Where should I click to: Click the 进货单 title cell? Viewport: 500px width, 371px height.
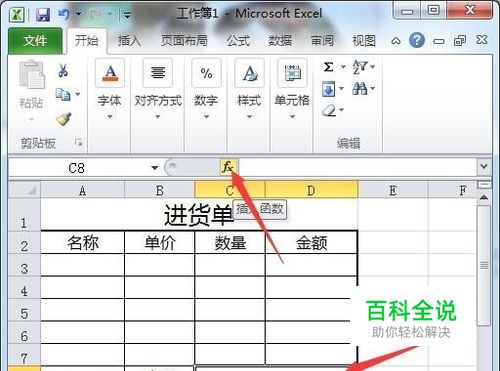point(199,215)
